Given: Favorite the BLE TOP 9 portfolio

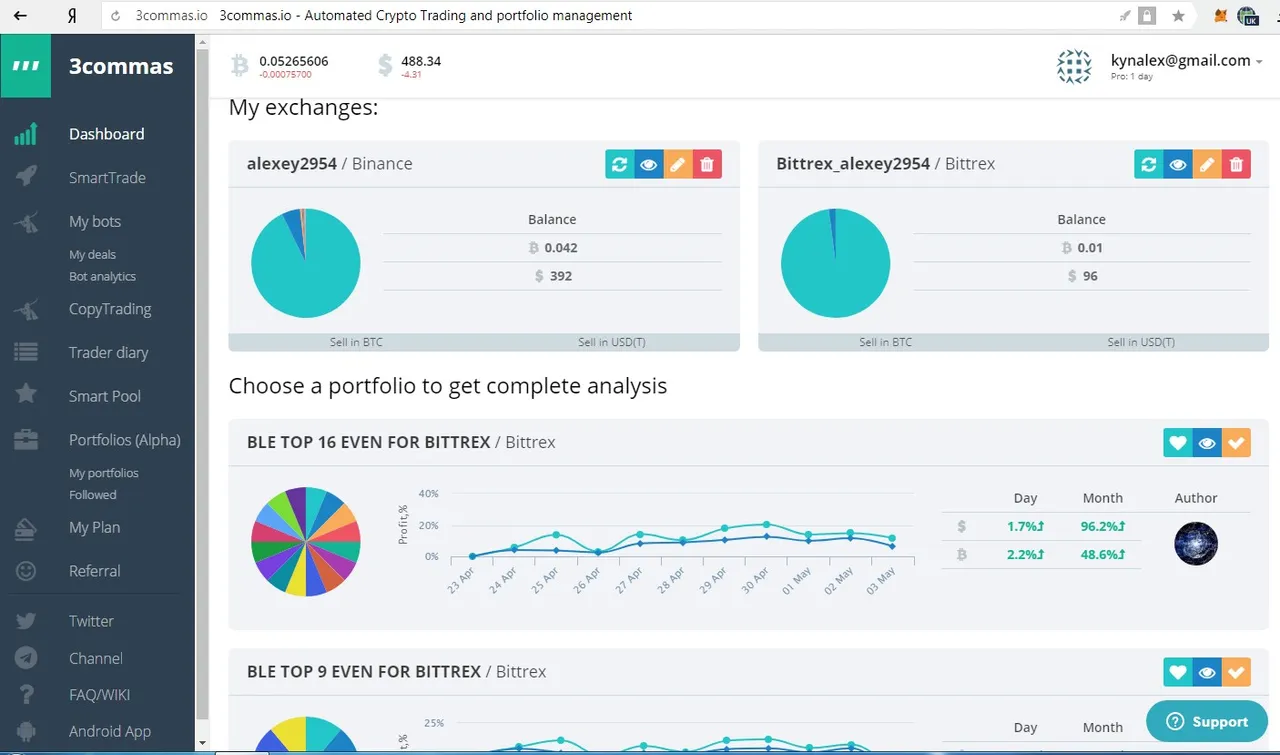Looking at the screenshot, I should pos(1178,673).
